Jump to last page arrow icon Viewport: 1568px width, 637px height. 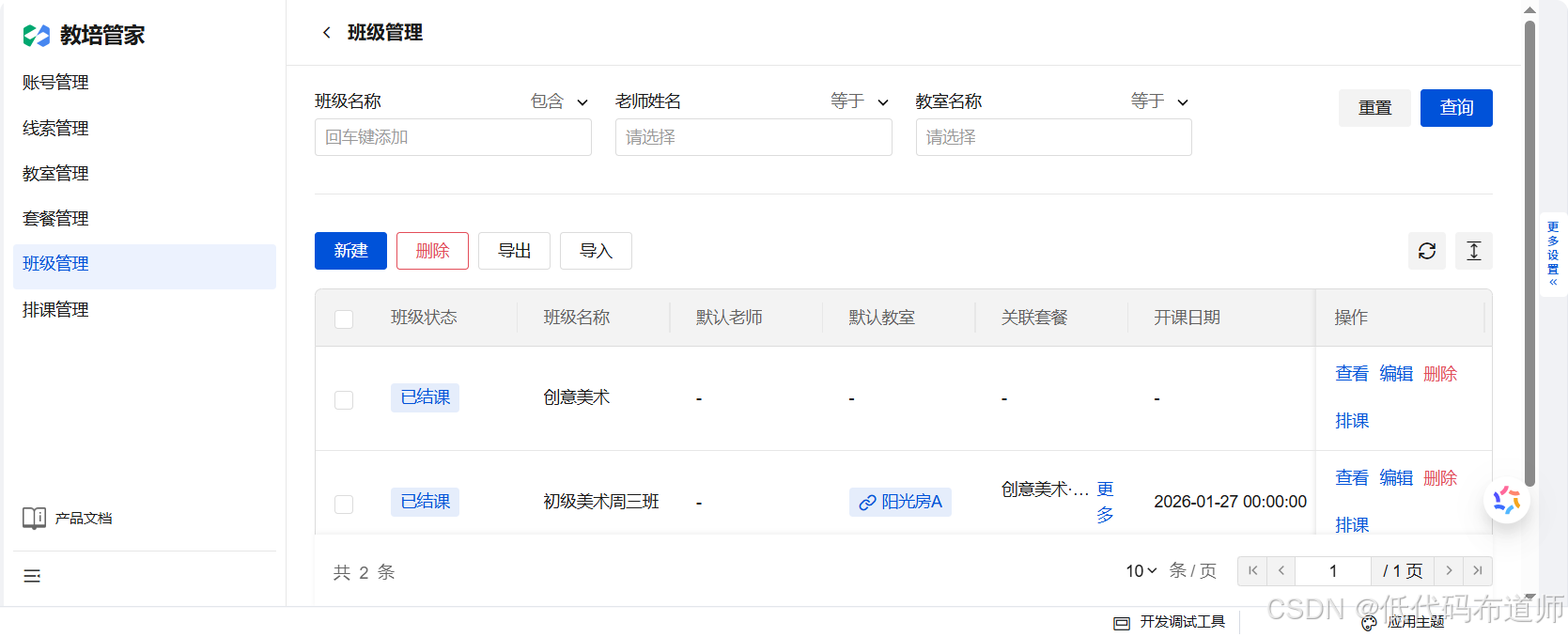pyautogui.click(x=1478, y=571)
